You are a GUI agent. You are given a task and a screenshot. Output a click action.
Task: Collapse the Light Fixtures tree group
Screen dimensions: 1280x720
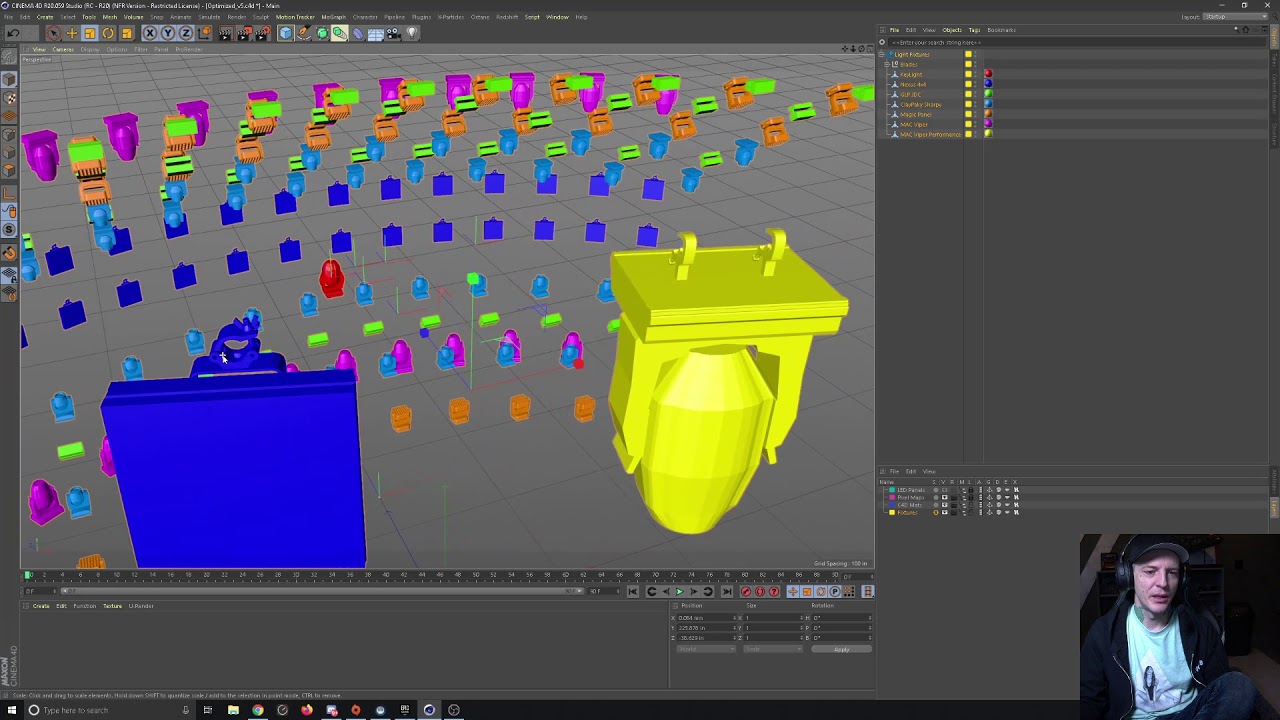point(883,54)
